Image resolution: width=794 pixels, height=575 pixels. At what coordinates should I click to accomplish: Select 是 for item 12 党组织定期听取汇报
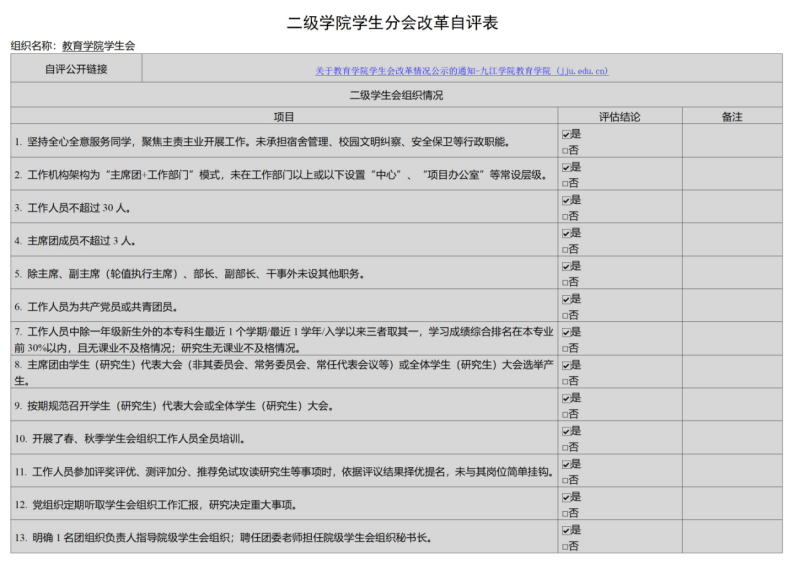(x=566, y=498)
